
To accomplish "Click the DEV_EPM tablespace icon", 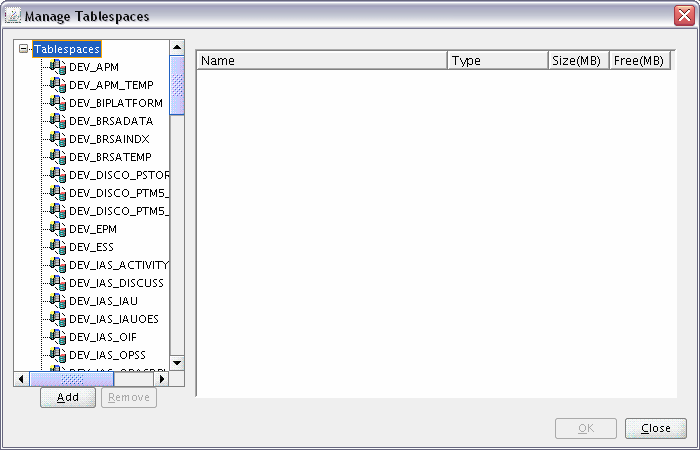I will [x=58, y=229].
